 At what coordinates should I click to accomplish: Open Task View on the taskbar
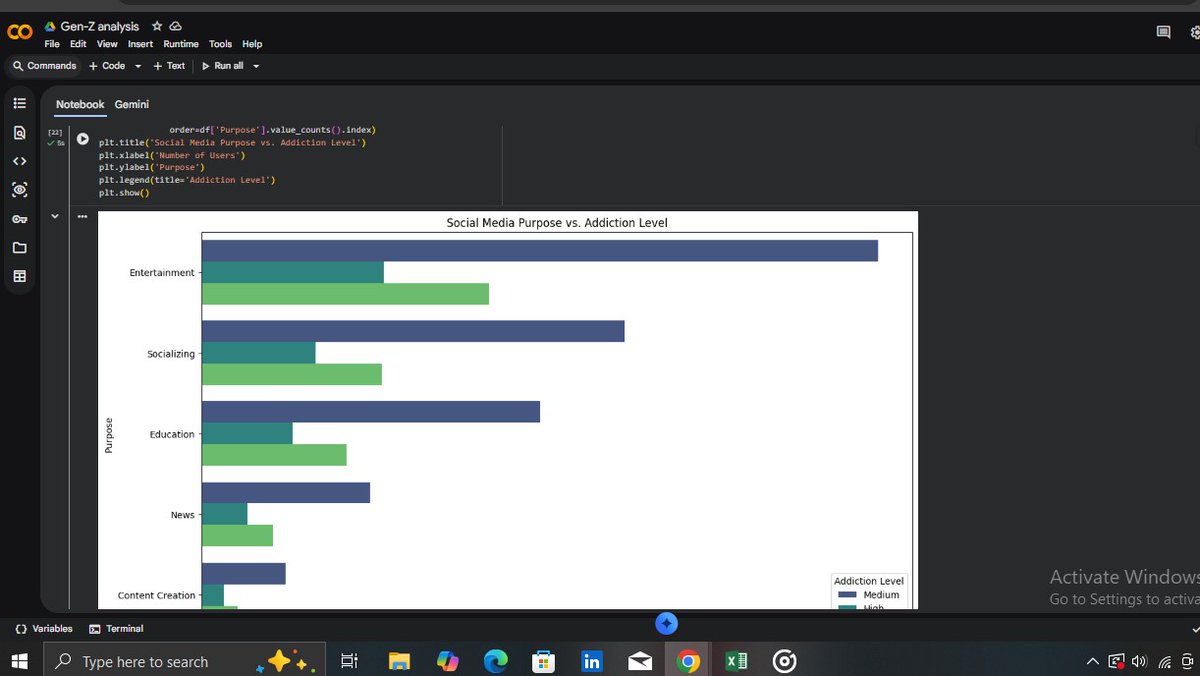pyautogui.click(x=349, y=661)
